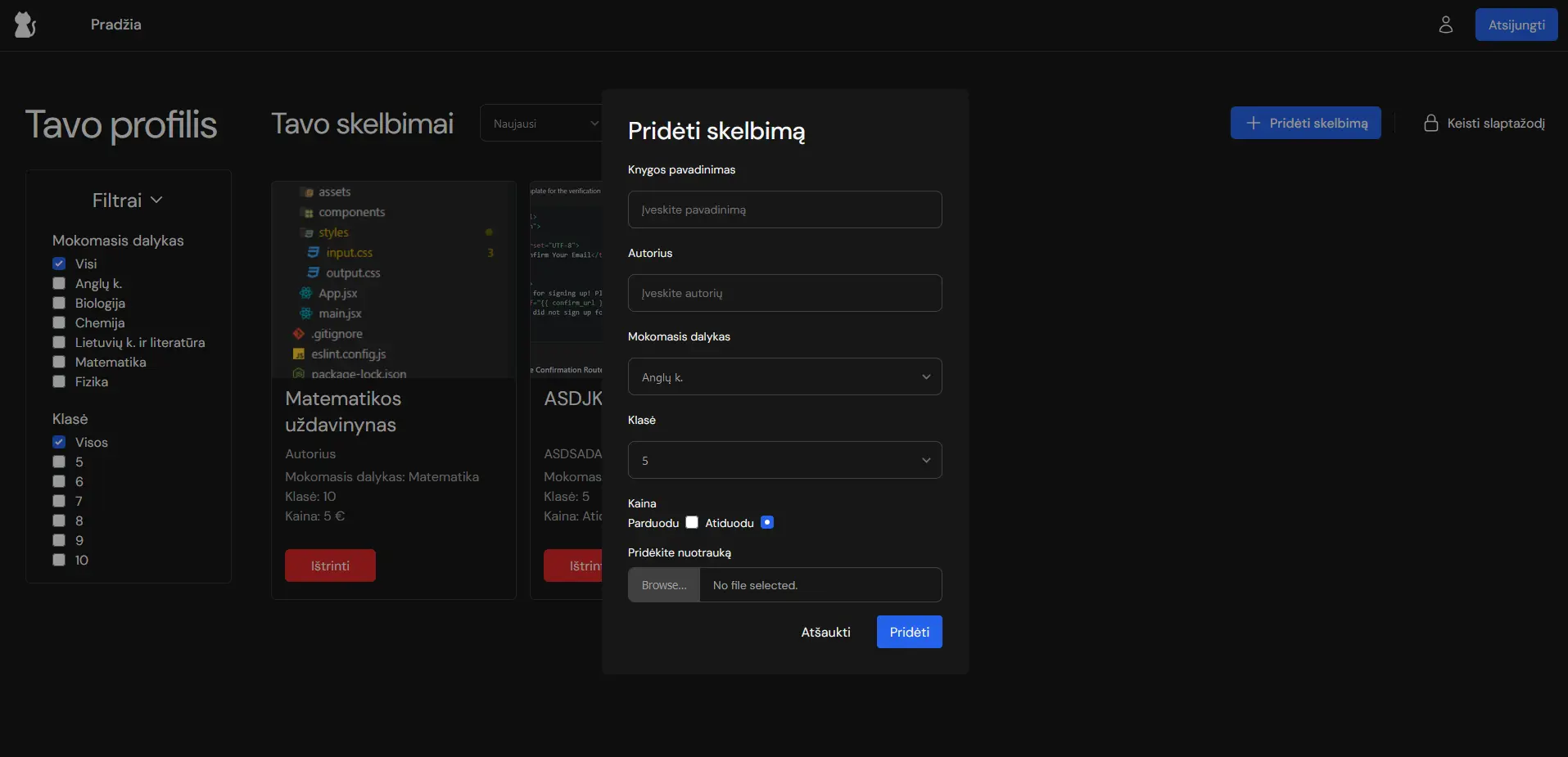Open the user profile icon

click(x=1446, y=25)
